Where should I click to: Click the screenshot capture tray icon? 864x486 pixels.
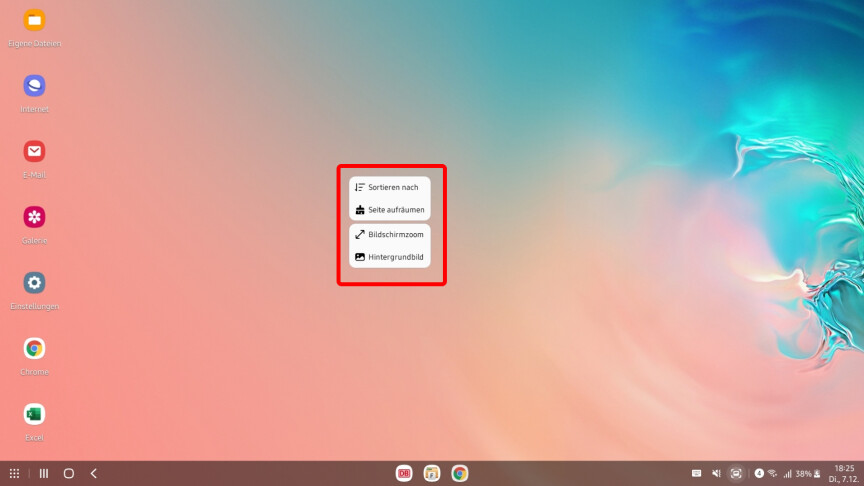736,473
